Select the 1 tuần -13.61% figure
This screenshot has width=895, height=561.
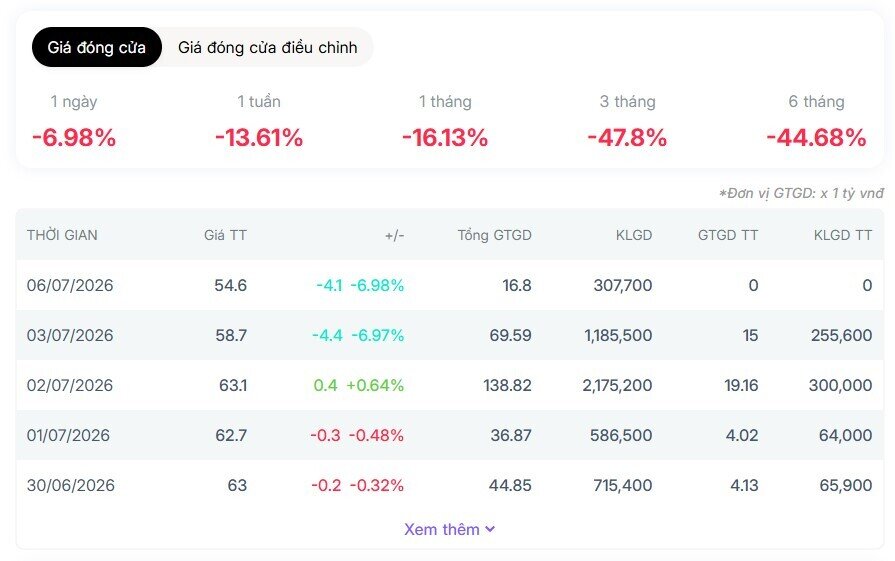pos(259,138)
